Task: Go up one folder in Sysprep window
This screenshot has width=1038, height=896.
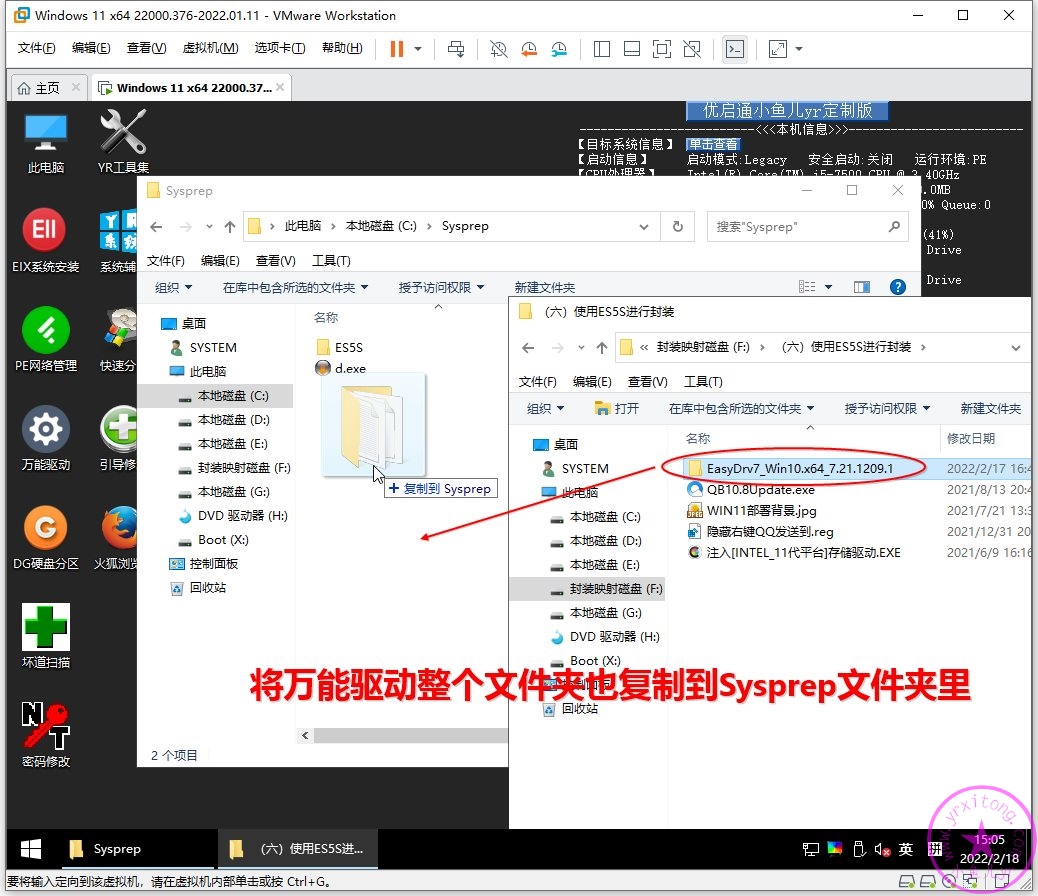Action: (230, 226)
